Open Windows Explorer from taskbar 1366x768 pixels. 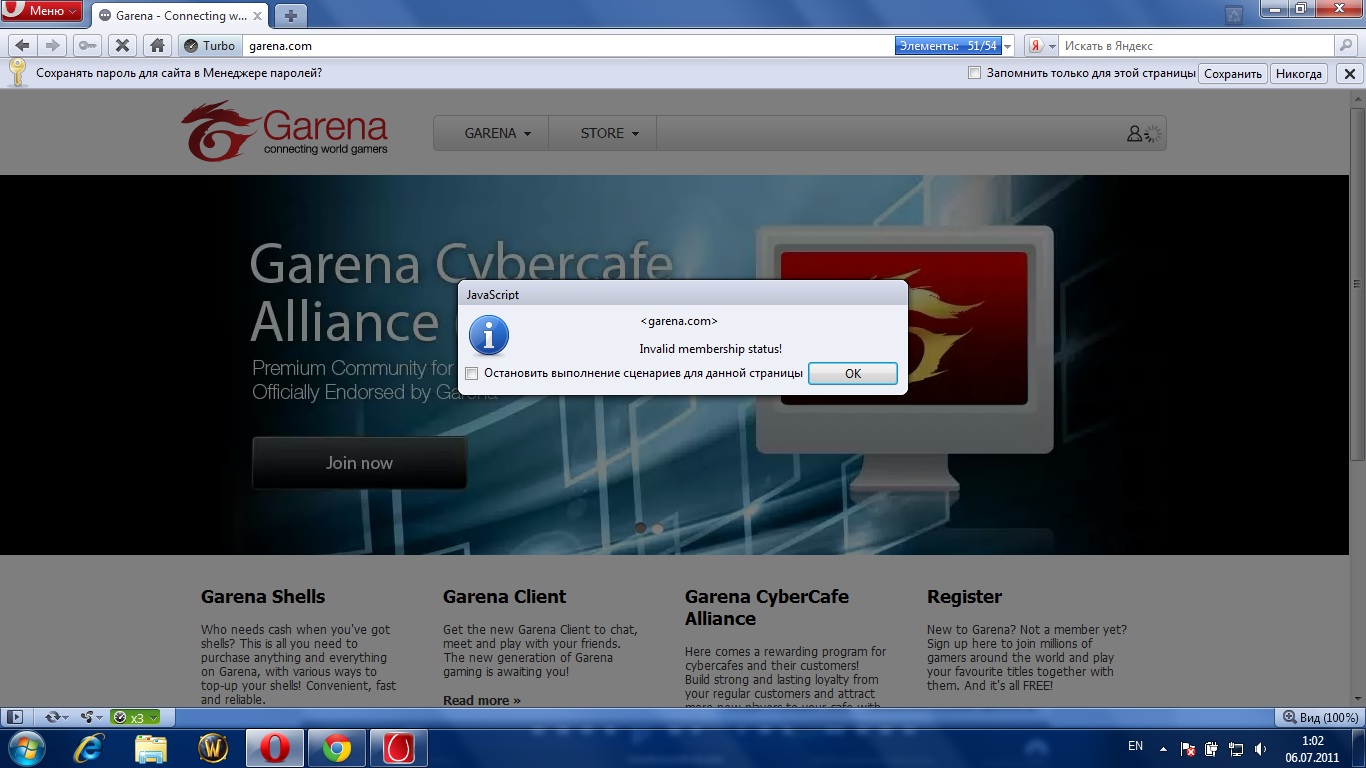[151, 748]
